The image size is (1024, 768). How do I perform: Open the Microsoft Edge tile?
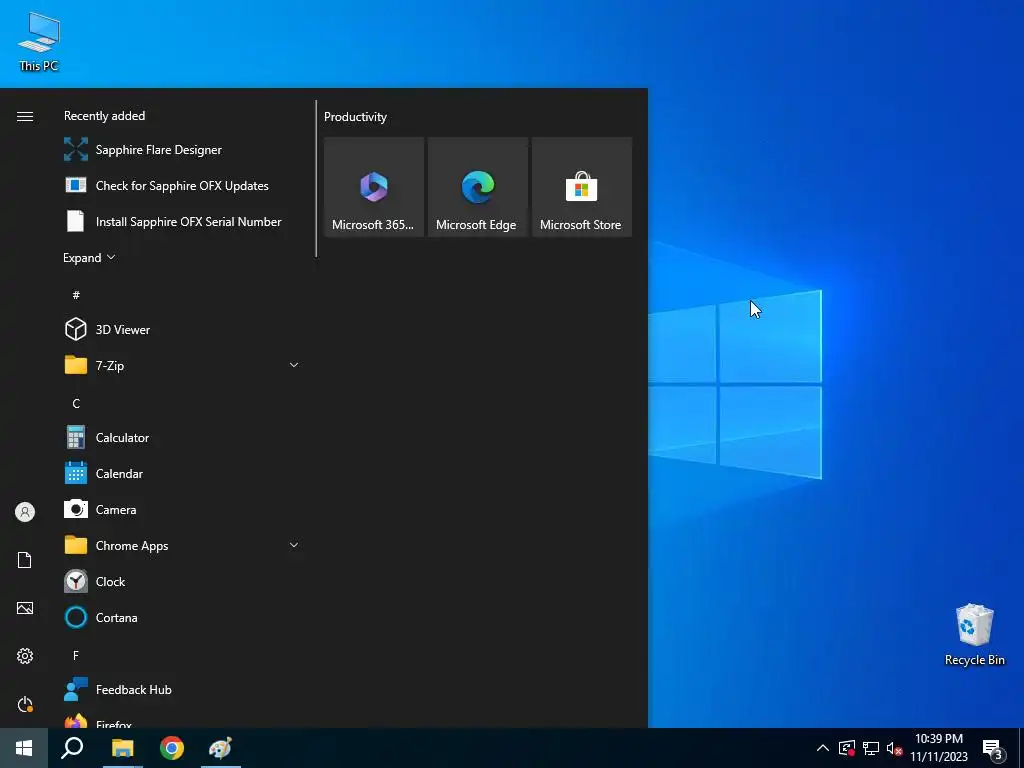478,187
